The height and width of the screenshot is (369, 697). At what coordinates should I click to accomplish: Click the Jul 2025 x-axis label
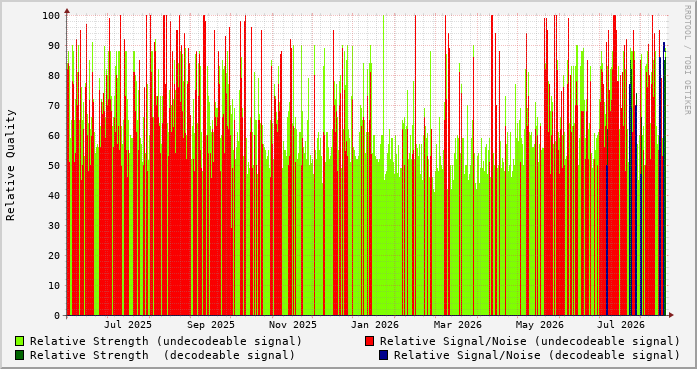click(128, 325)
